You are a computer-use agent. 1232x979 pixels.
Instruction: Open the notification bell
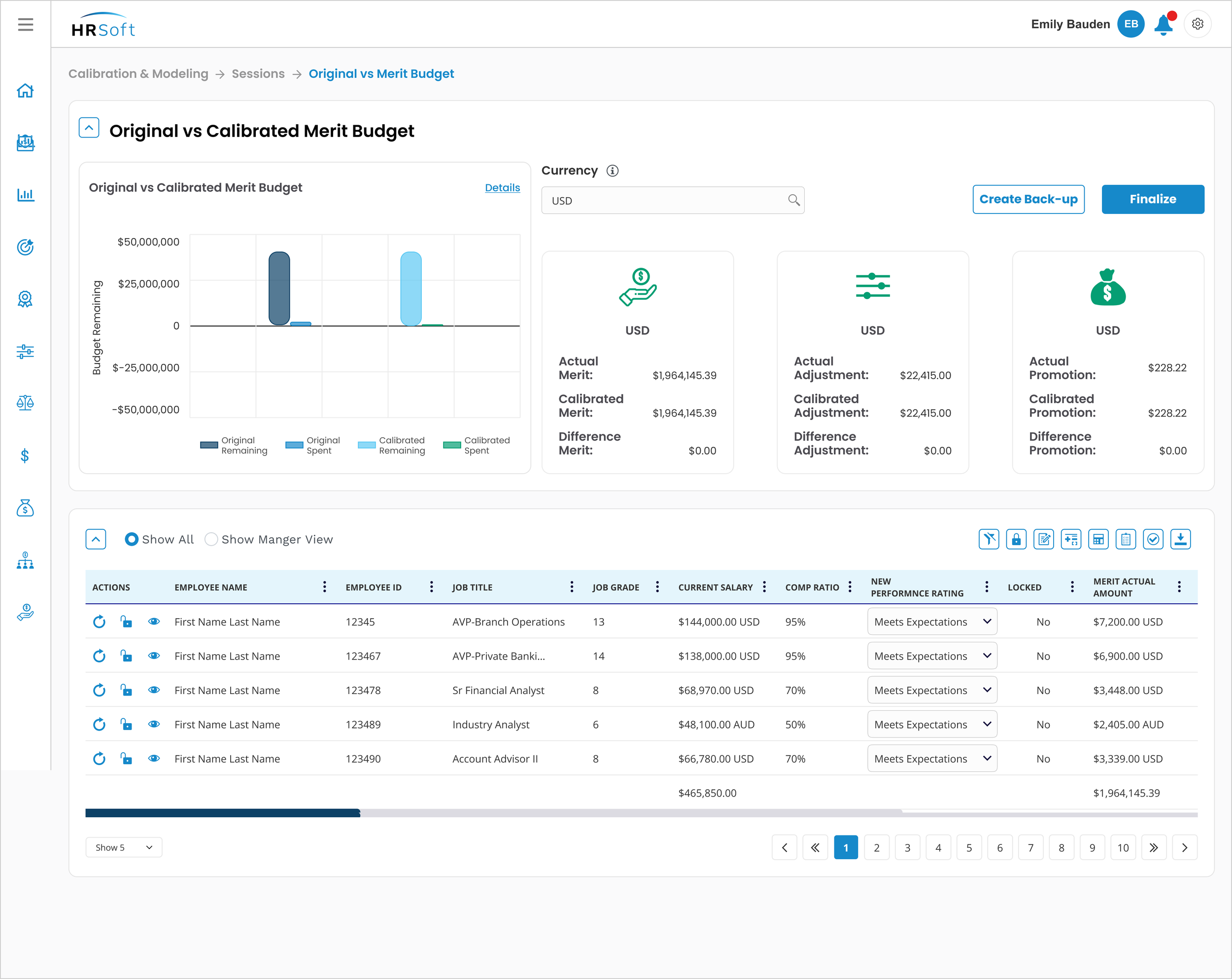tap(1163, 25)
